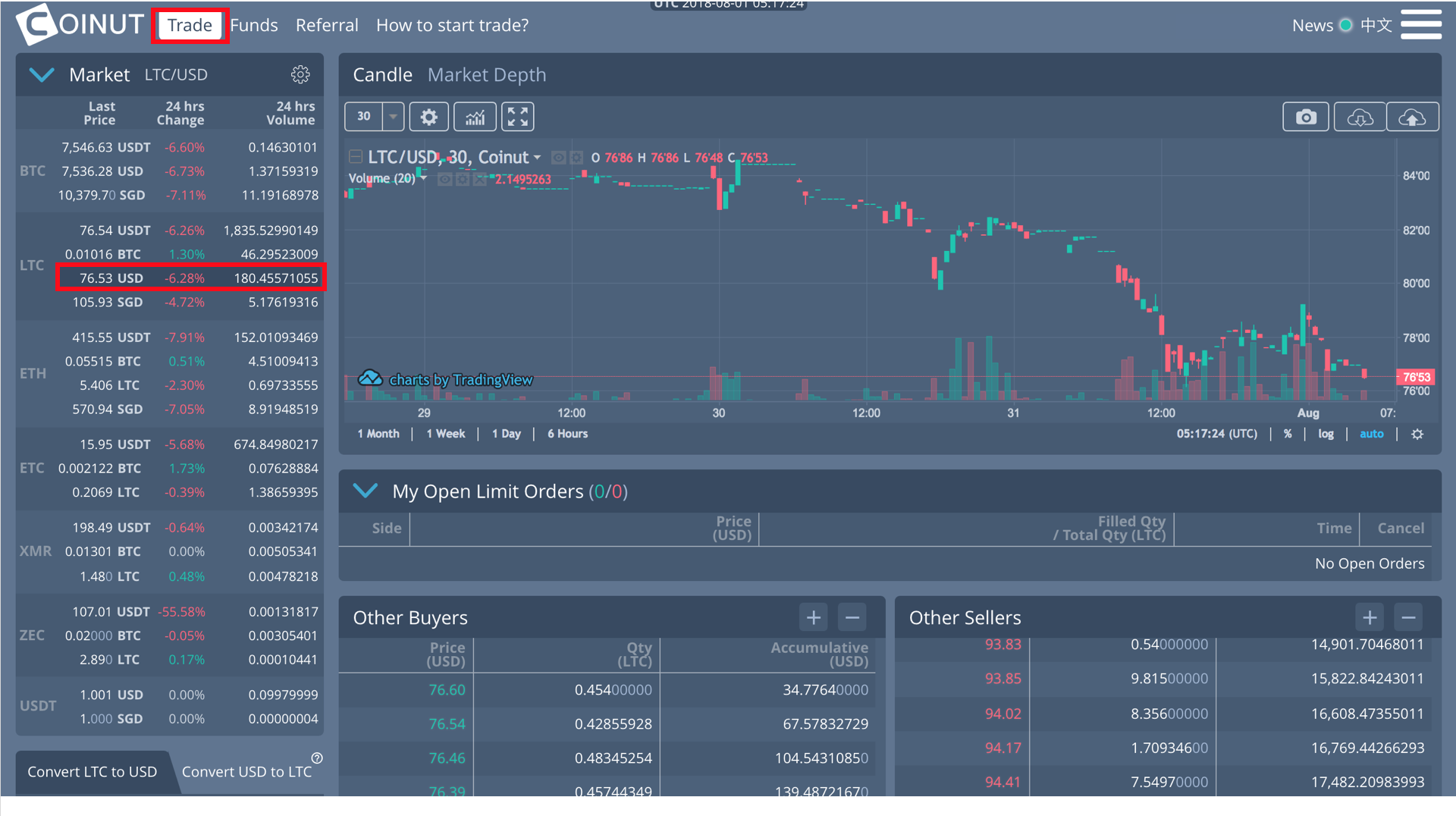Open the chart indicators menu
This screenshot has width=1456, height=816.
coord(475,118)
